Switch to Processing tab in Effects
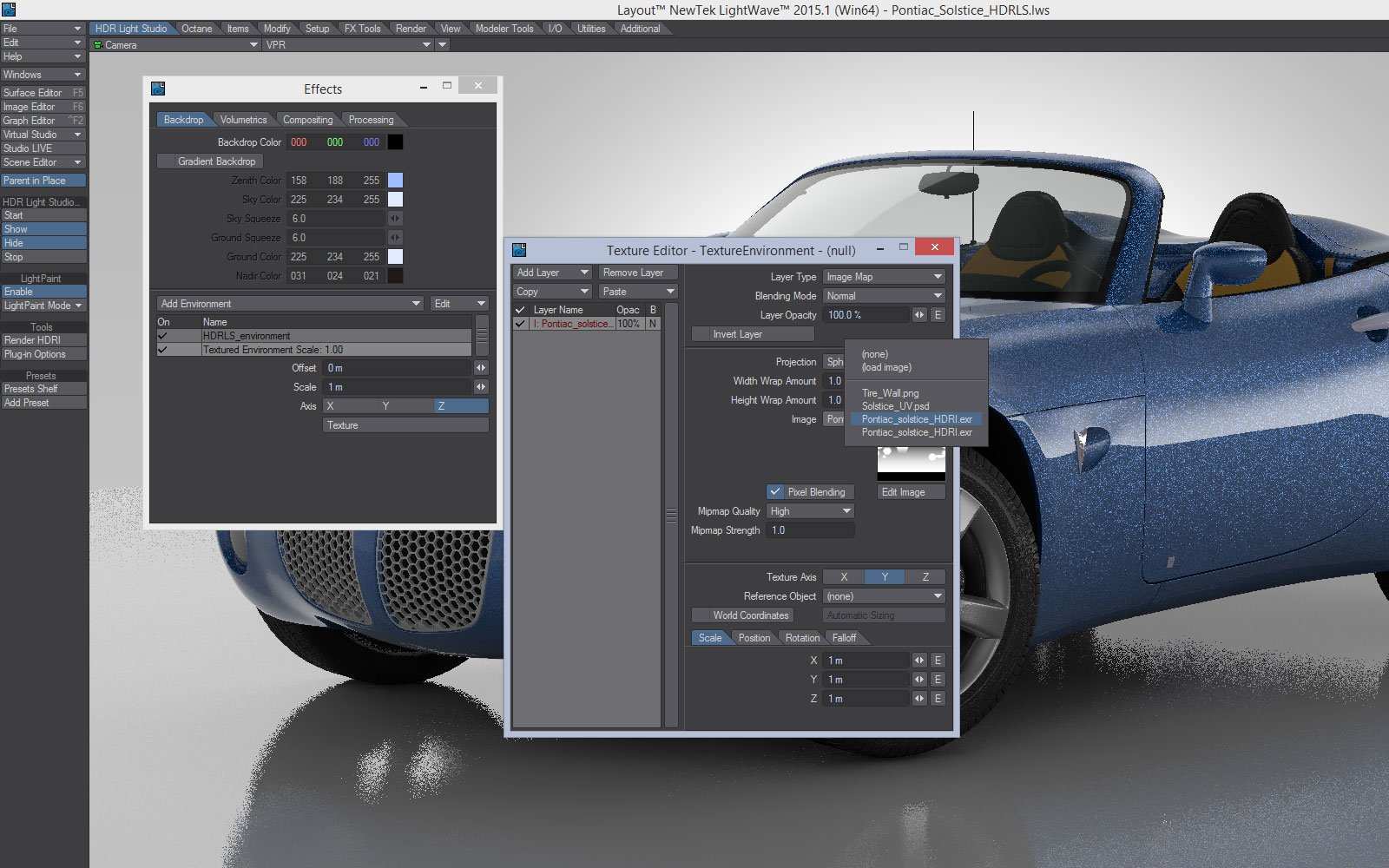Screen dimensions: 1389x868 pos(371,120)
